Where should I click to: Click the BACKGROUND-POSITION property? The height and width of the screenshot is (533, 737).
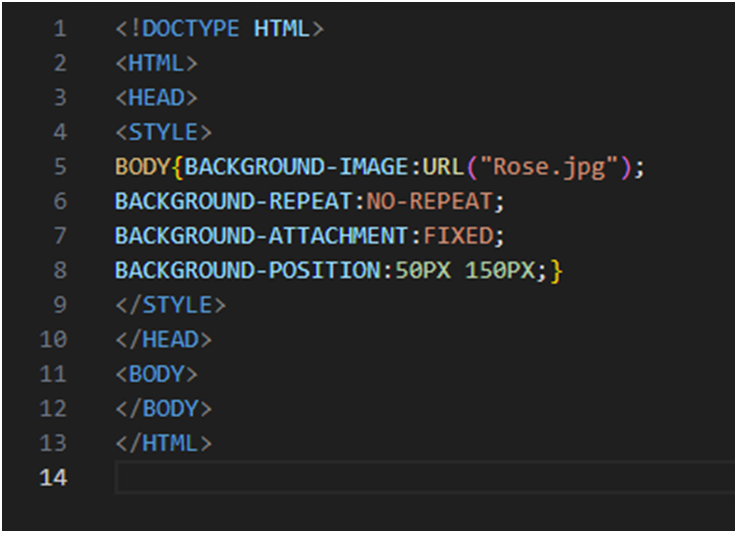click(248, 271)
